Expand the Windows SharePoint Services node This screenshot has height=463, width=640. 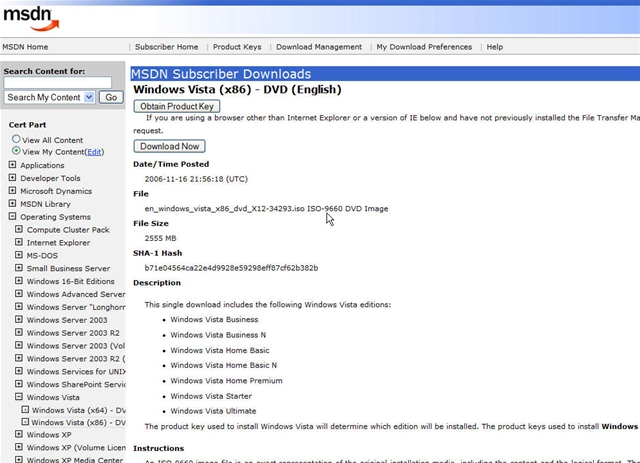[19, 384]
